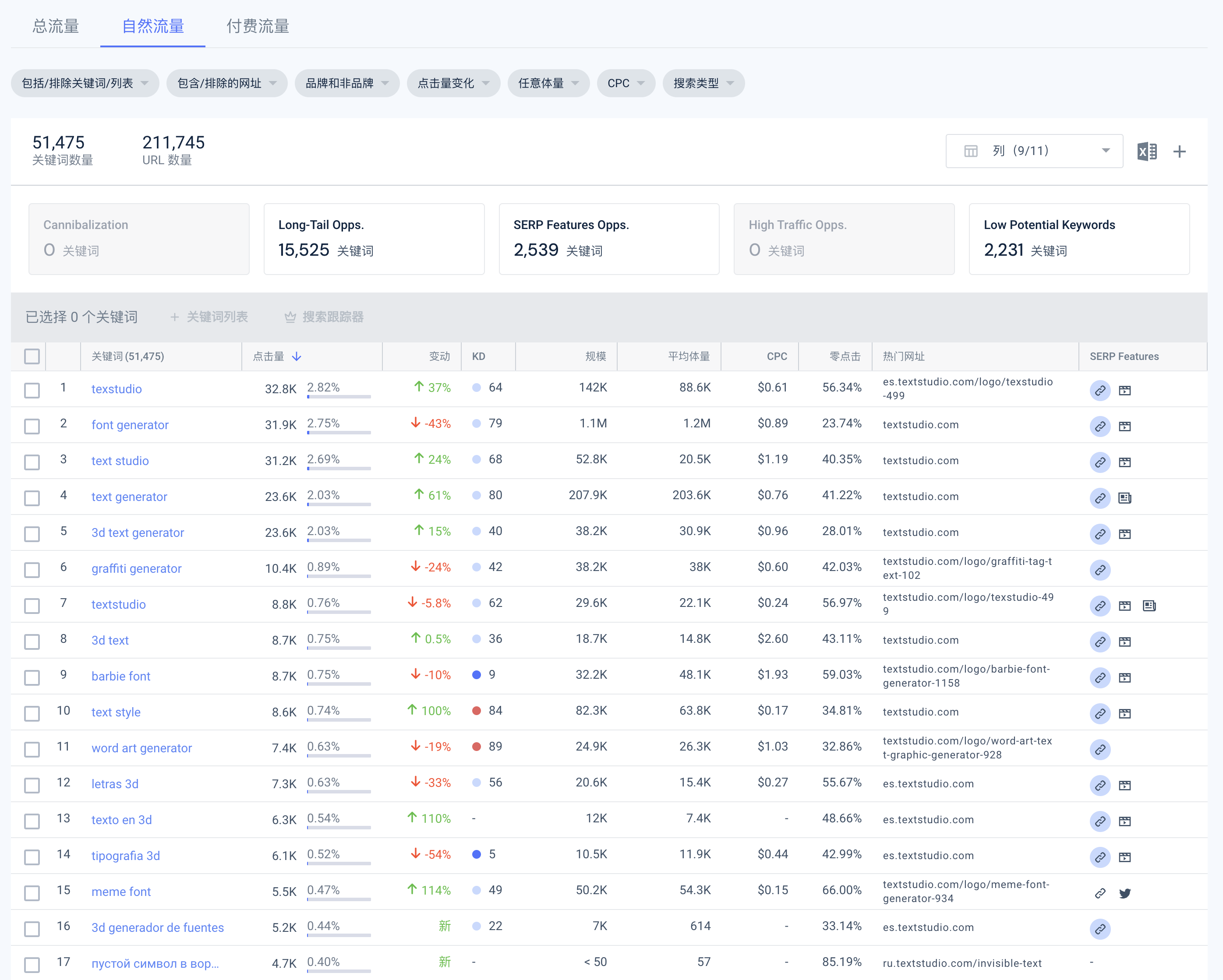The width and height of the screenshot is (1223, 980).
Task: Click the news SERP icon for text generator
Action: (1125, 498)
